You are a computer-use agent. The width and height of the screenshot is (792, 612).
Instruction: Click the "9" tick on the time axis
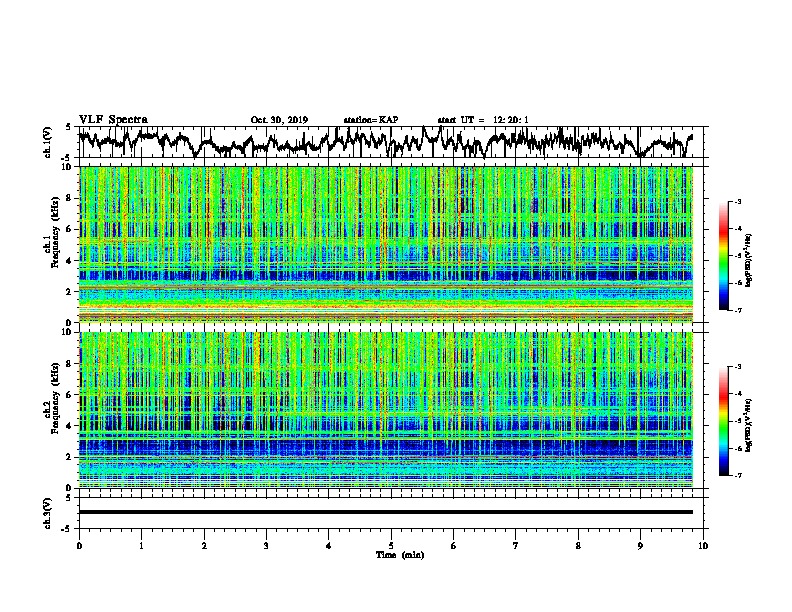pos(640,546)
